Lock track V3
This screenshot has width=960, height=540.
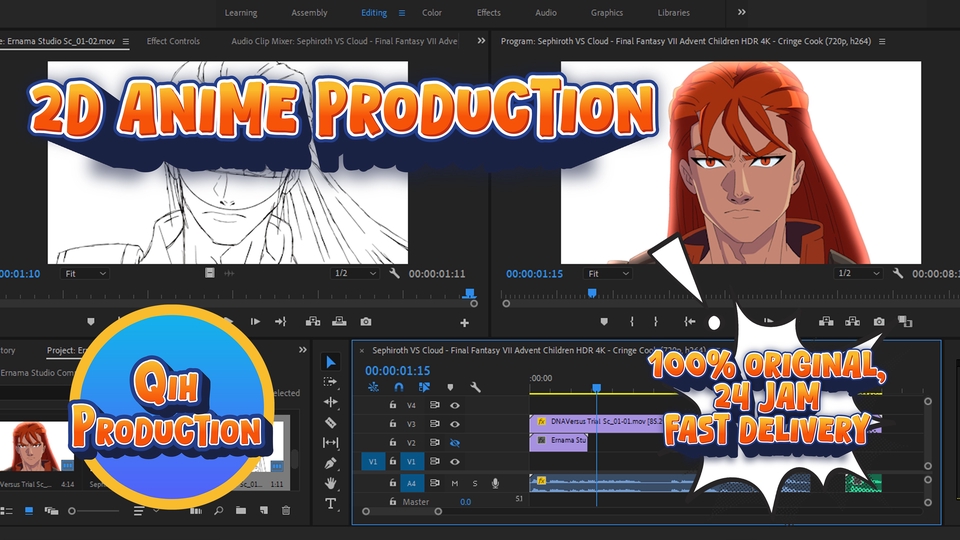392,424
